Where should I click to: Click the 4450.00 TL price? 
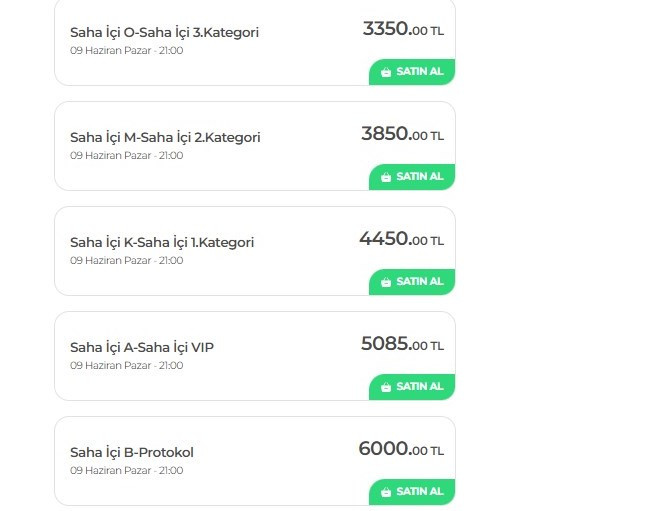pyautogui.click(x=401, y=239)
